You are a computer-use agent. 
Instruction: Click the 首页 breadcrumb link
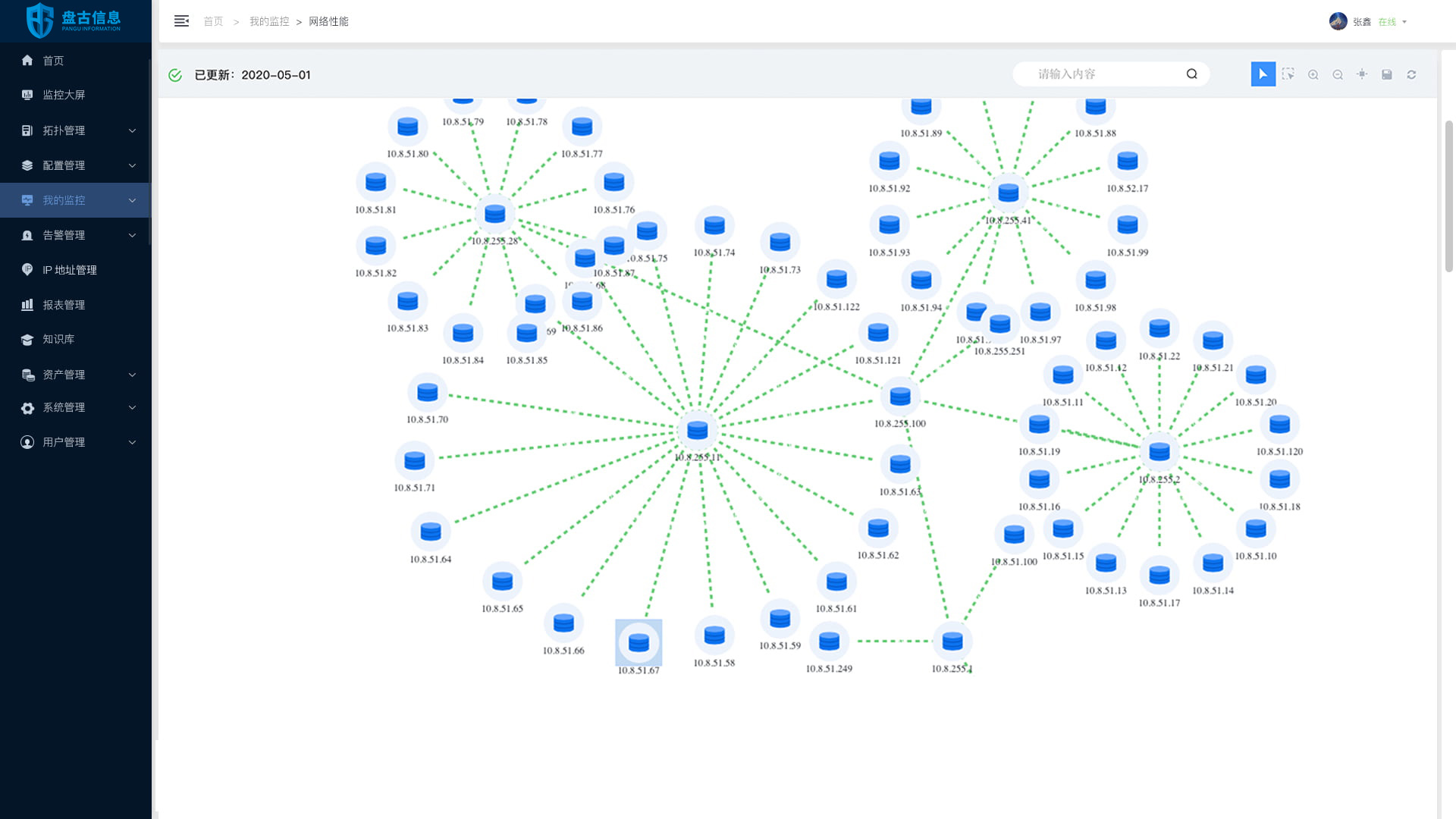pos(213,21)
